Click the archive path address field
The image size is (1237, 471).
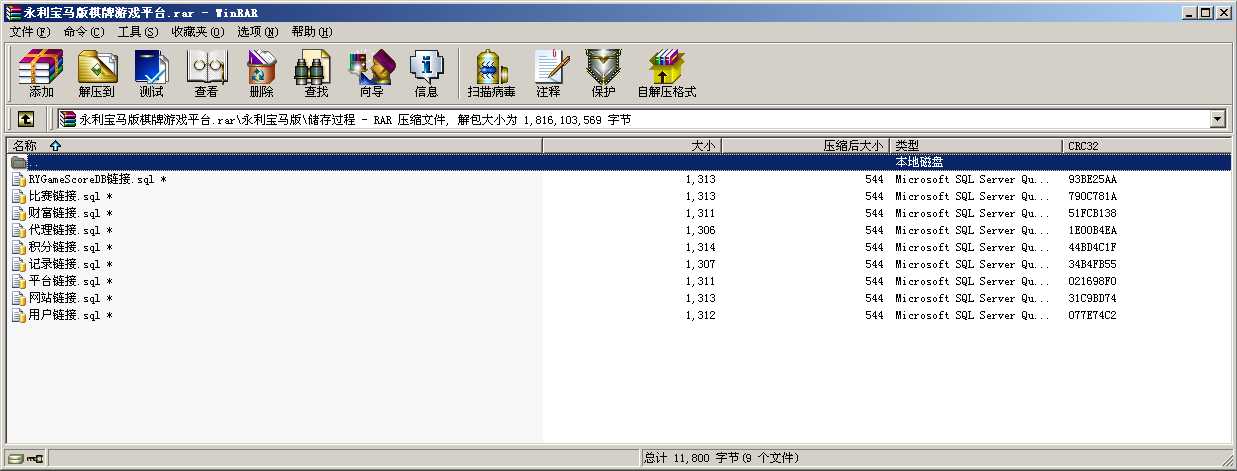pos(641,119)
